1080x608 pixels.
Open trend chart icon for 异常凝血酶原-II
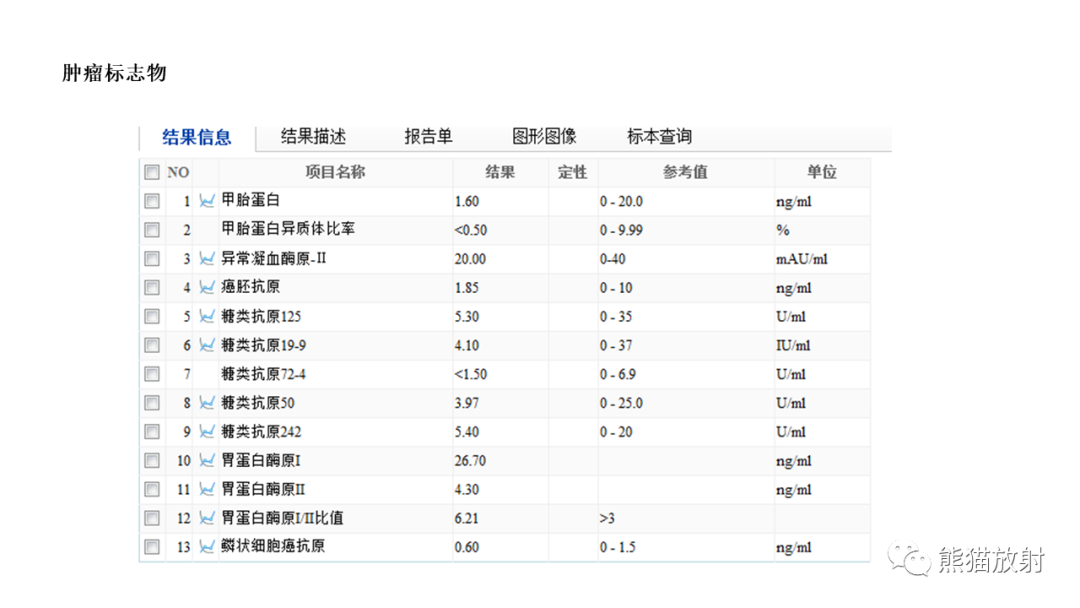(x=207, y=259)
